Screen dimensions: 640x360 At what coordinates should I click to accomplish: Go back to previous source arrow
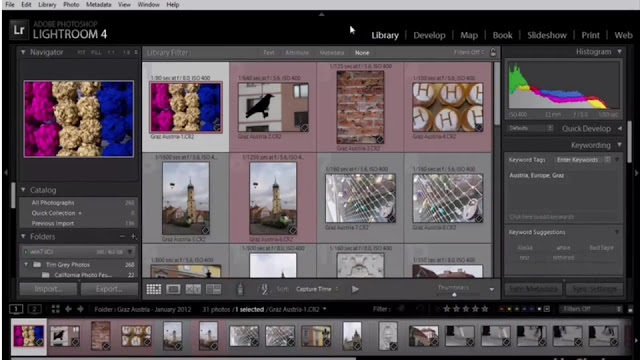[68, 309]
